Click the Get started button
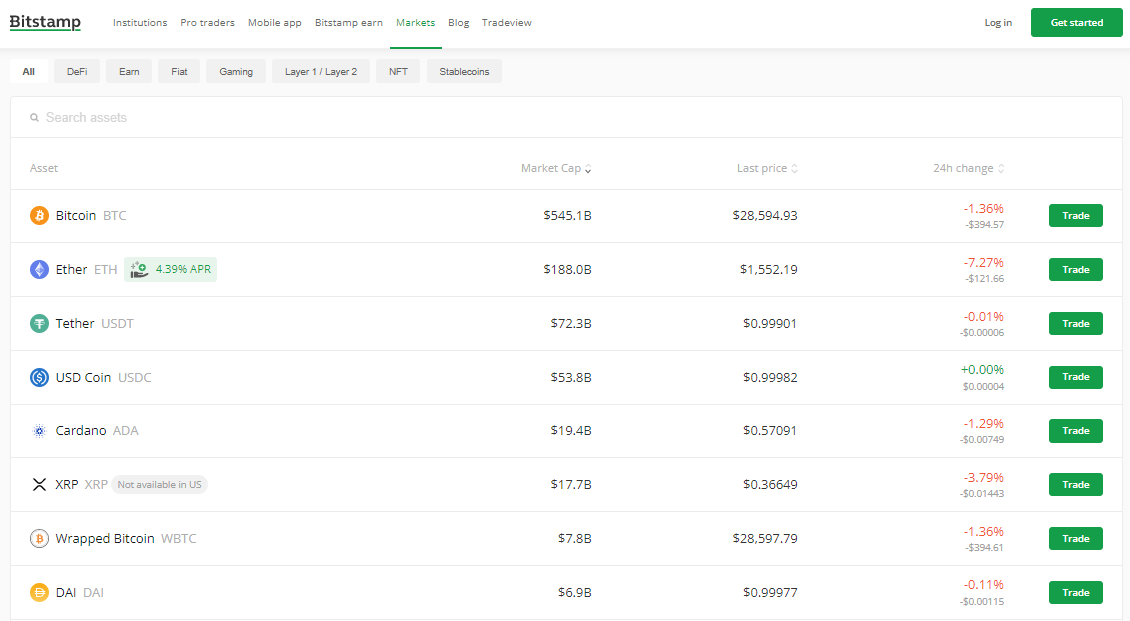The height and width of the screenshot is (621, 1130). coord(1077,22)
